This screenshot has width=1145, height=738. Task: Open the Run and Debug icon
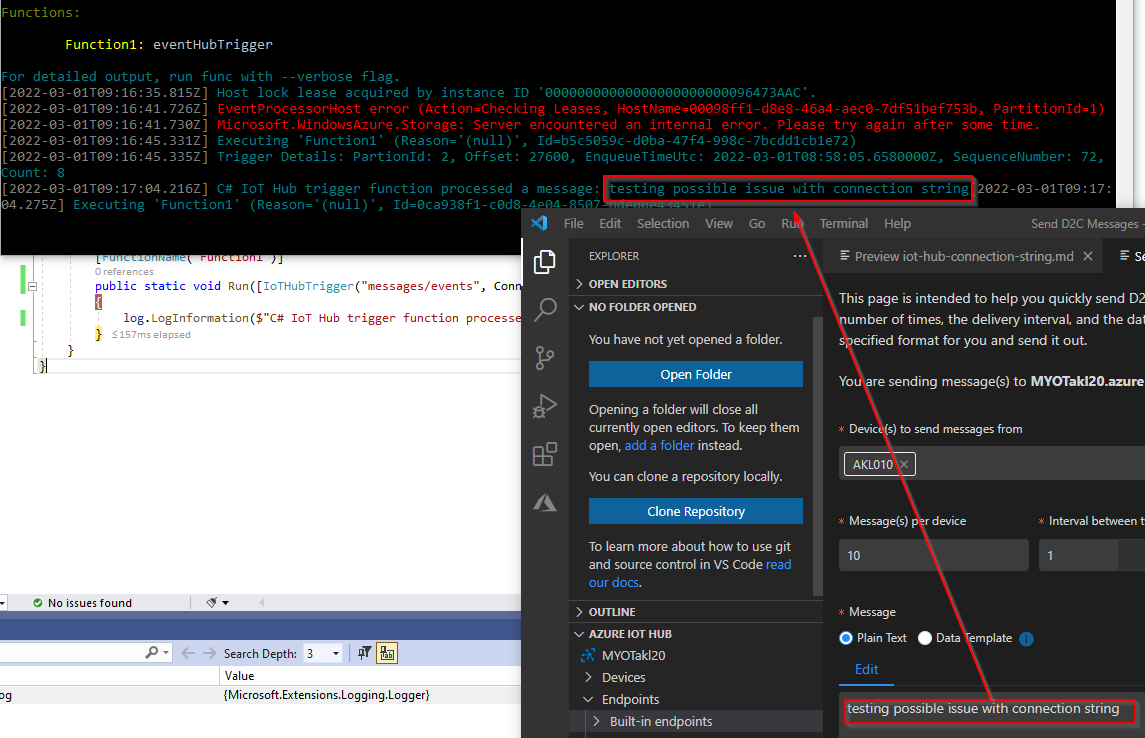click(545, 406)
